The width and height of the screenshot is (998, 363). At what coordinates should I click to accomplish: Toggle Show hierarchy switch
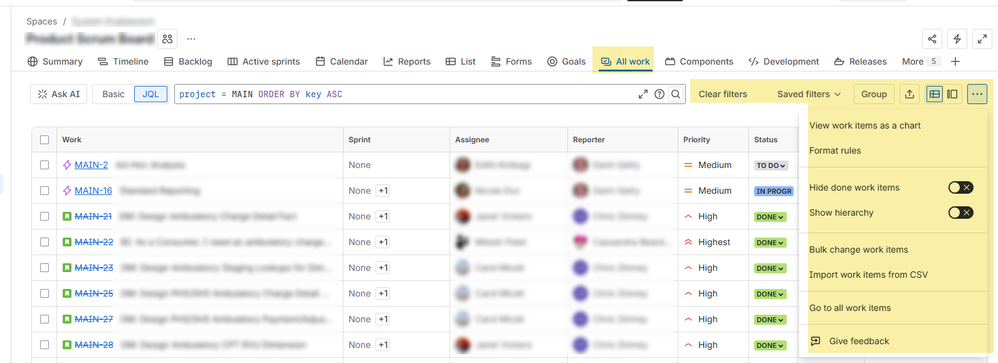point(960,213)
